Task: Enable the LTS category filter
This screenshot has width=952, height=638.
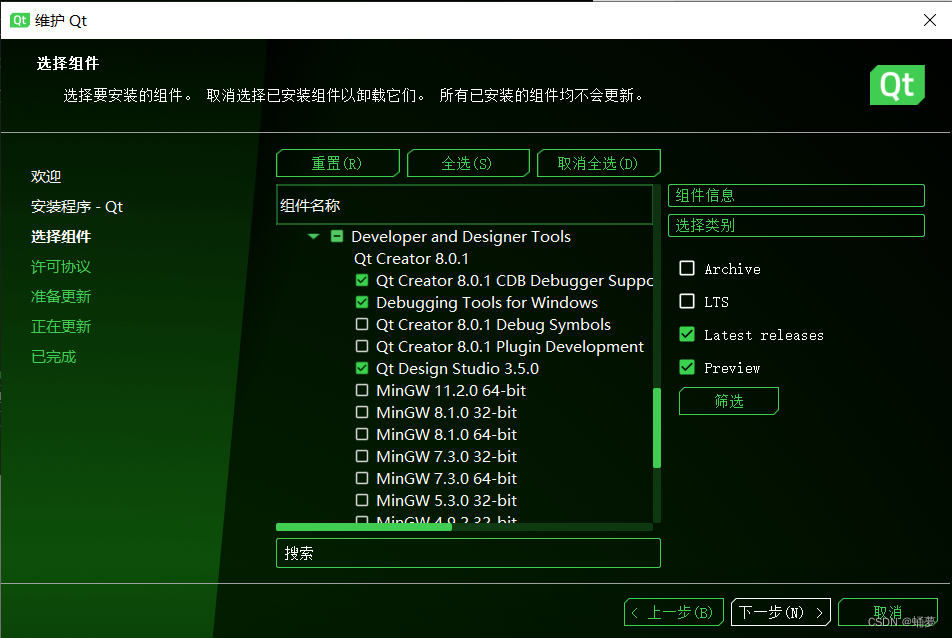Action: [x=687, y=301]
